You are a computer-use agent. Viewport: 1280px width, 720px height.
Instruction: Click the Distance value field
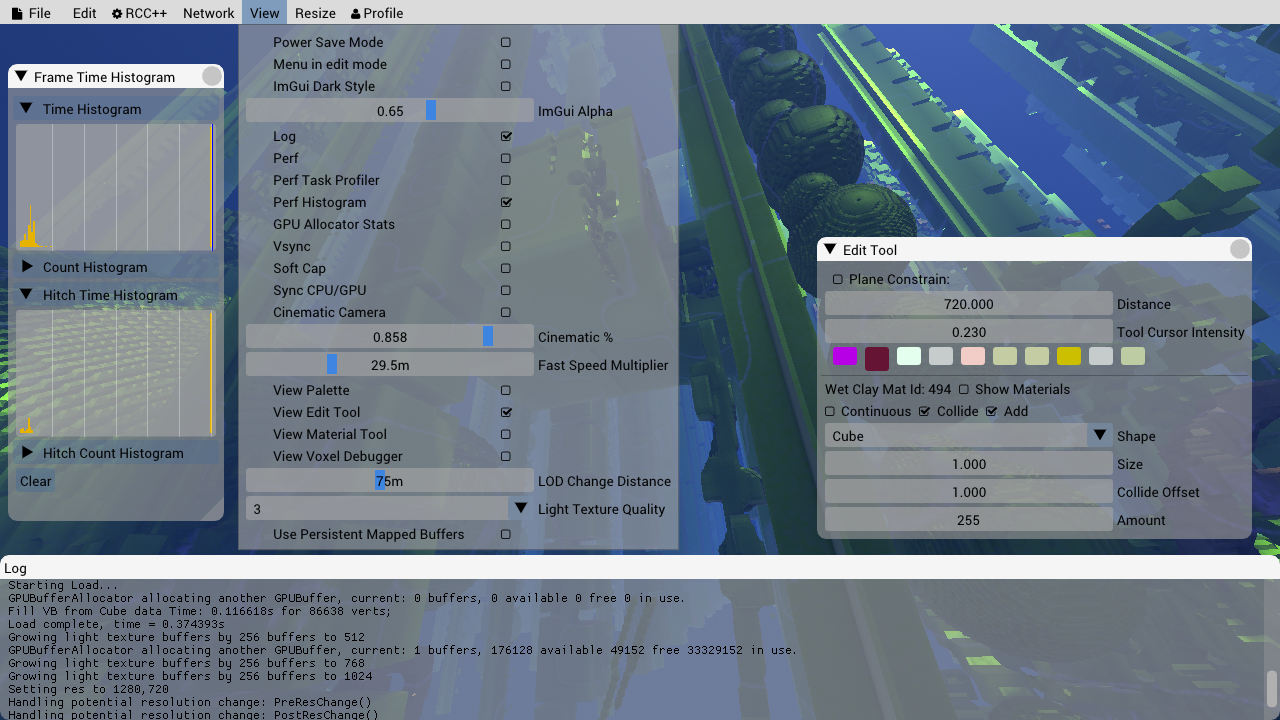click(969, 304)
